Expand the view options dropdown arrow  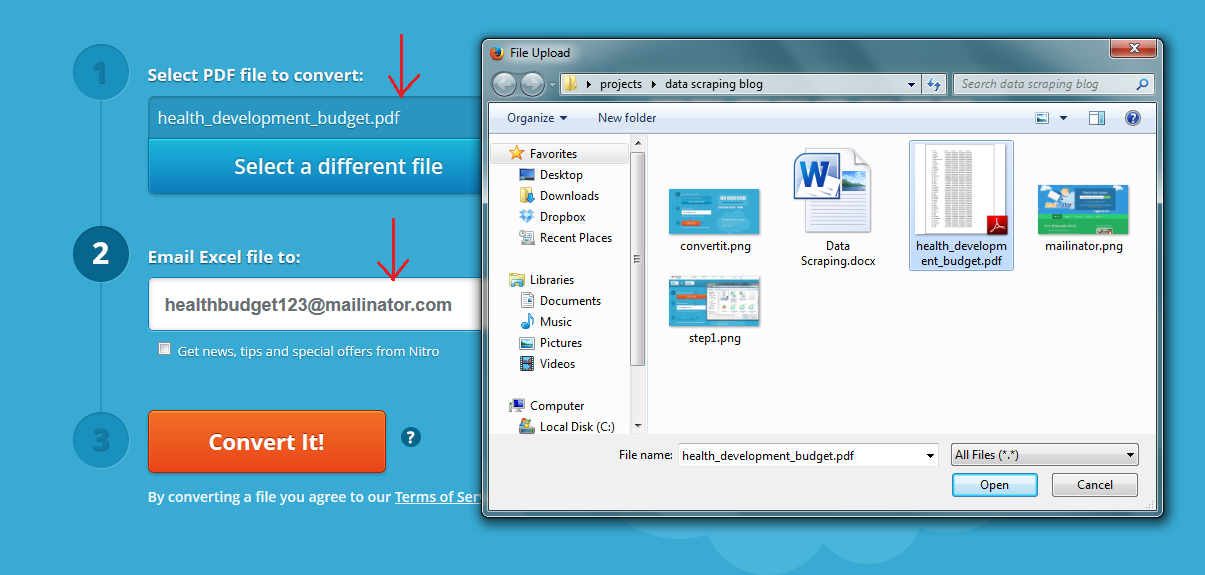click(1063, 118)
